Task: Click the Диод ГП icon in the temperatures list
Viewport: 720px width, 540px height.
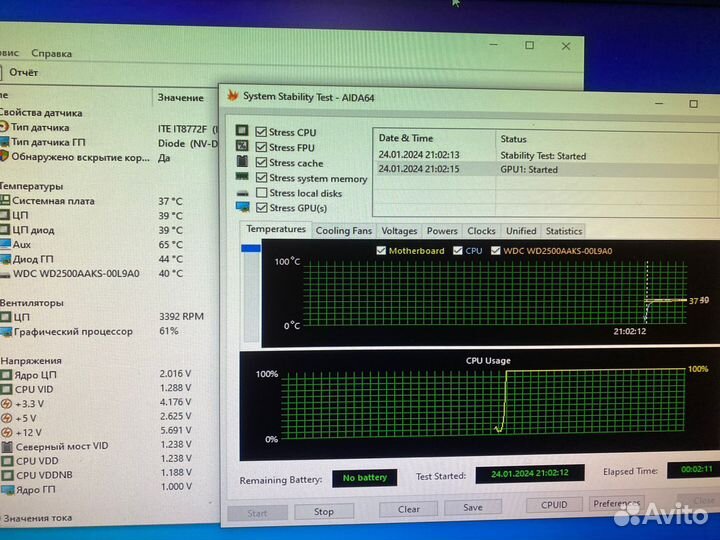Action: (x=6, y=259)
